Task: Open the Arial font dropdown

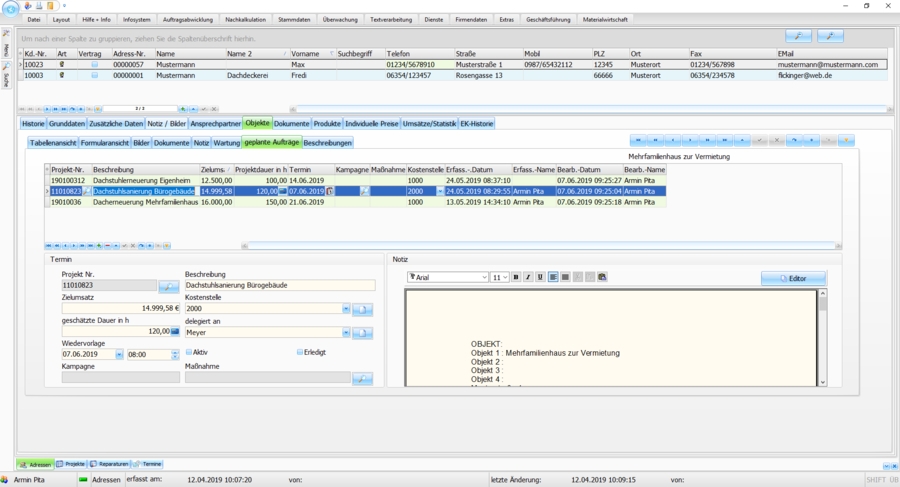Action: click(x=484, y=277)
